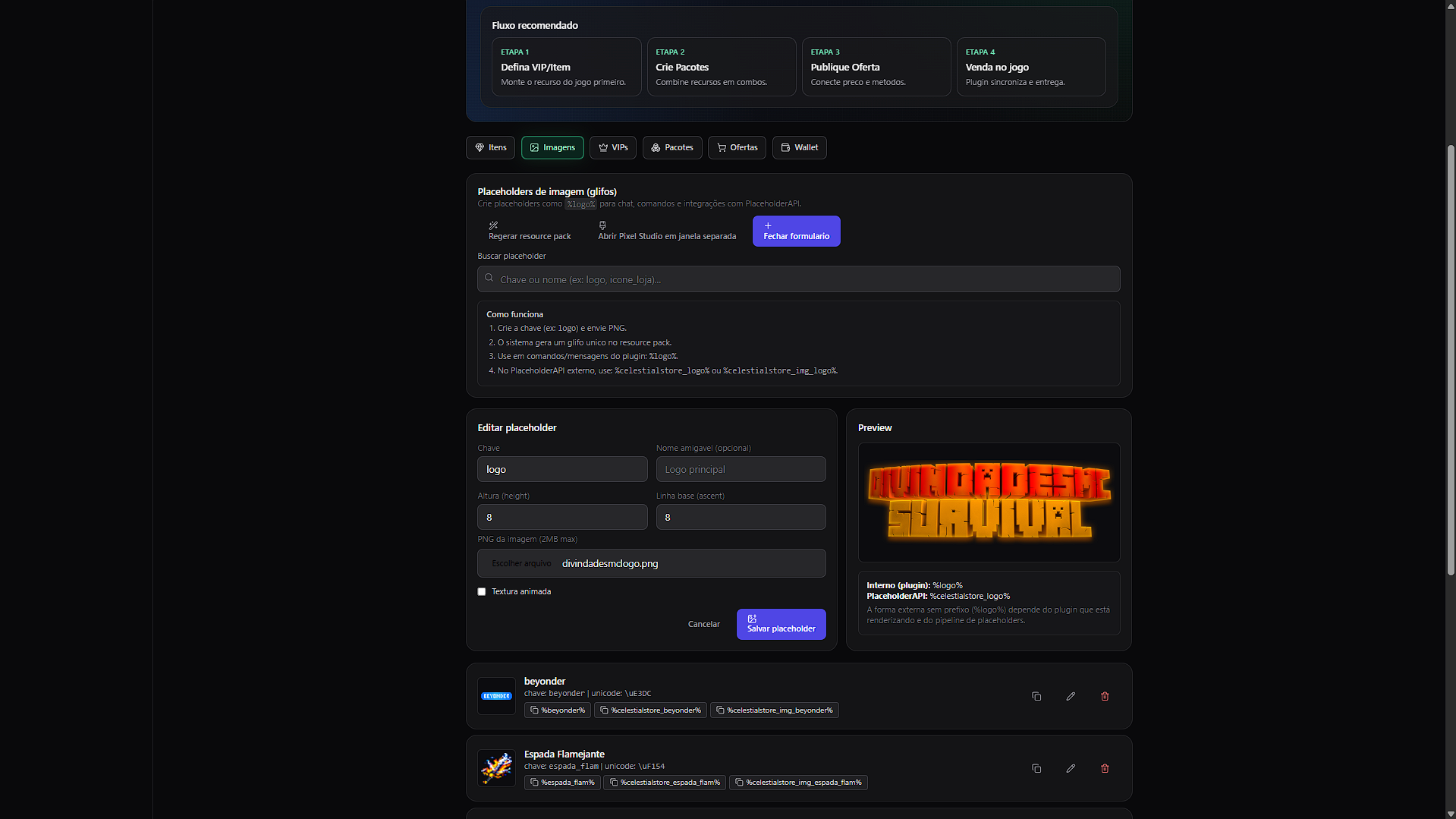Choose a PNG file via Escolher arquivo
1456x819 pixels.
click(521, 563)
